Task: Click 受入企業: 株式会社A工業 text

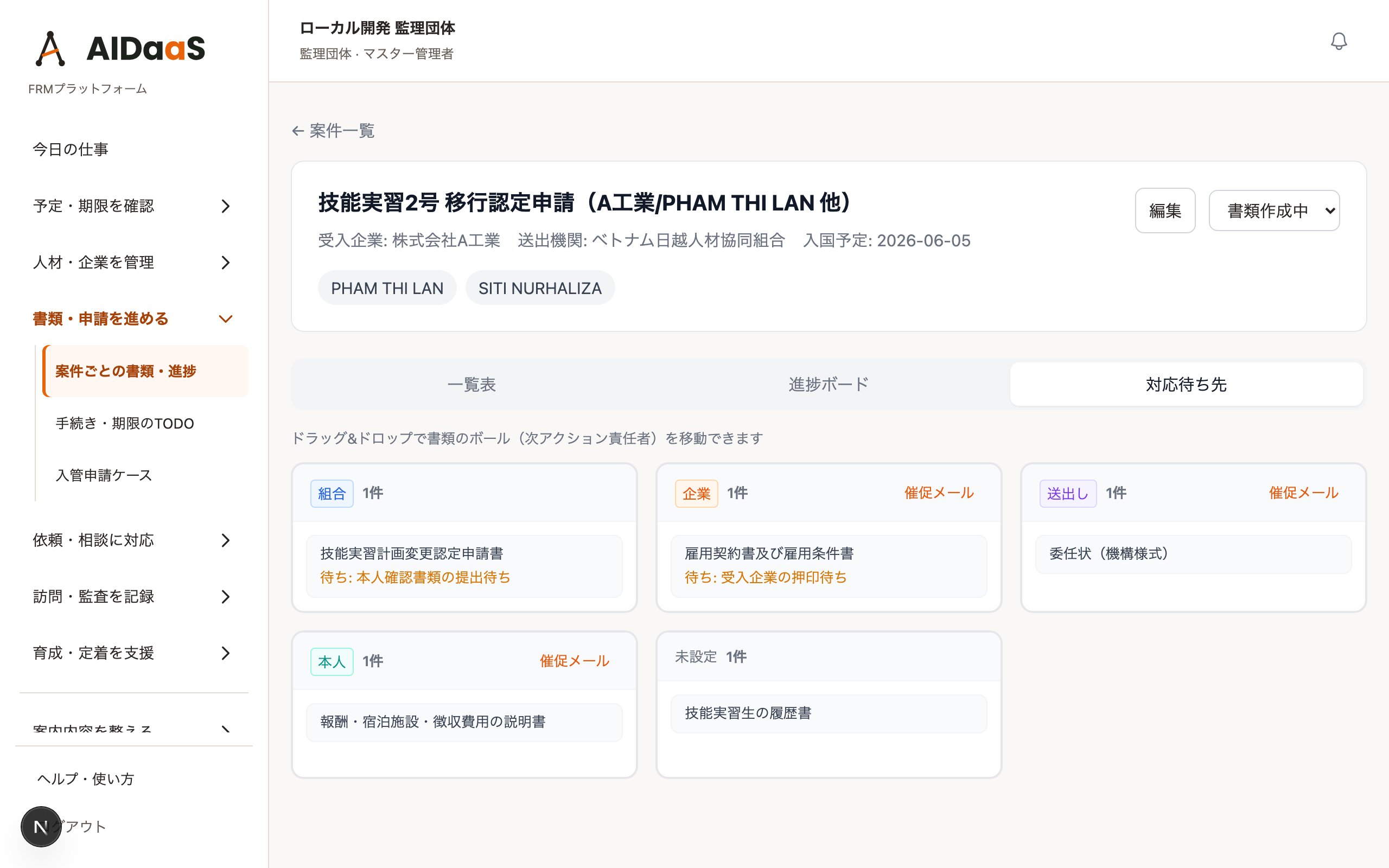Action: 409,240
